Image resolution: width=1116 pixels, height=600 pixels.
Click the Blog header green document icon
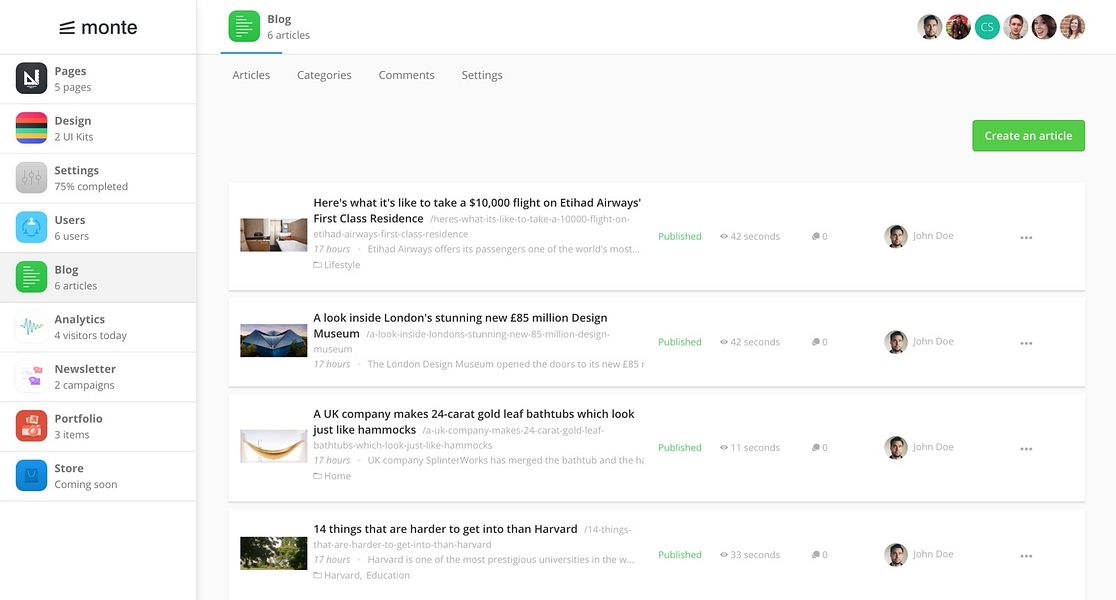244,26
